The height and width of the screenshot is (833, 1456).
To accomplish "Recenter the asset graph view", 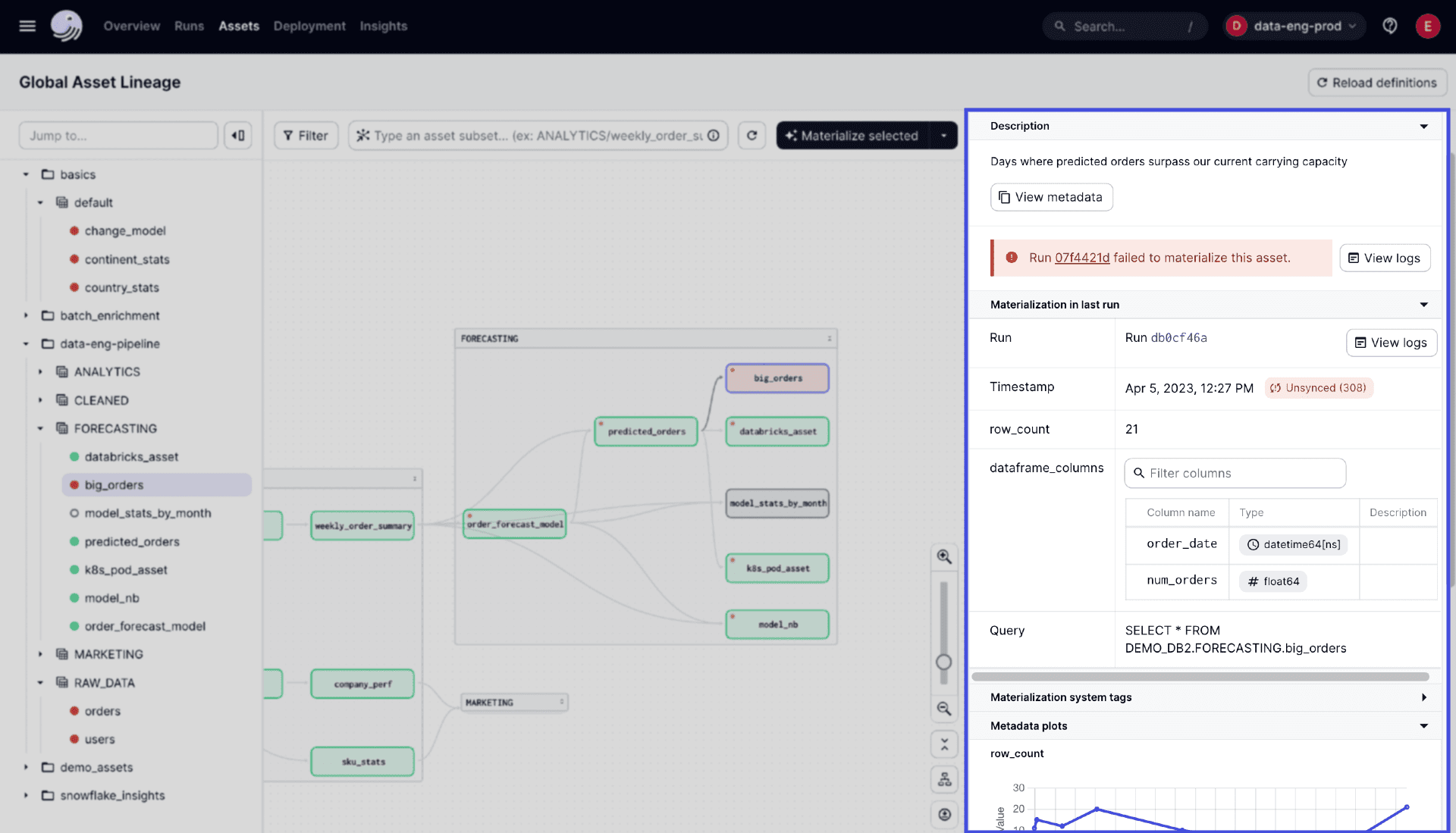I will click(944, 814).
